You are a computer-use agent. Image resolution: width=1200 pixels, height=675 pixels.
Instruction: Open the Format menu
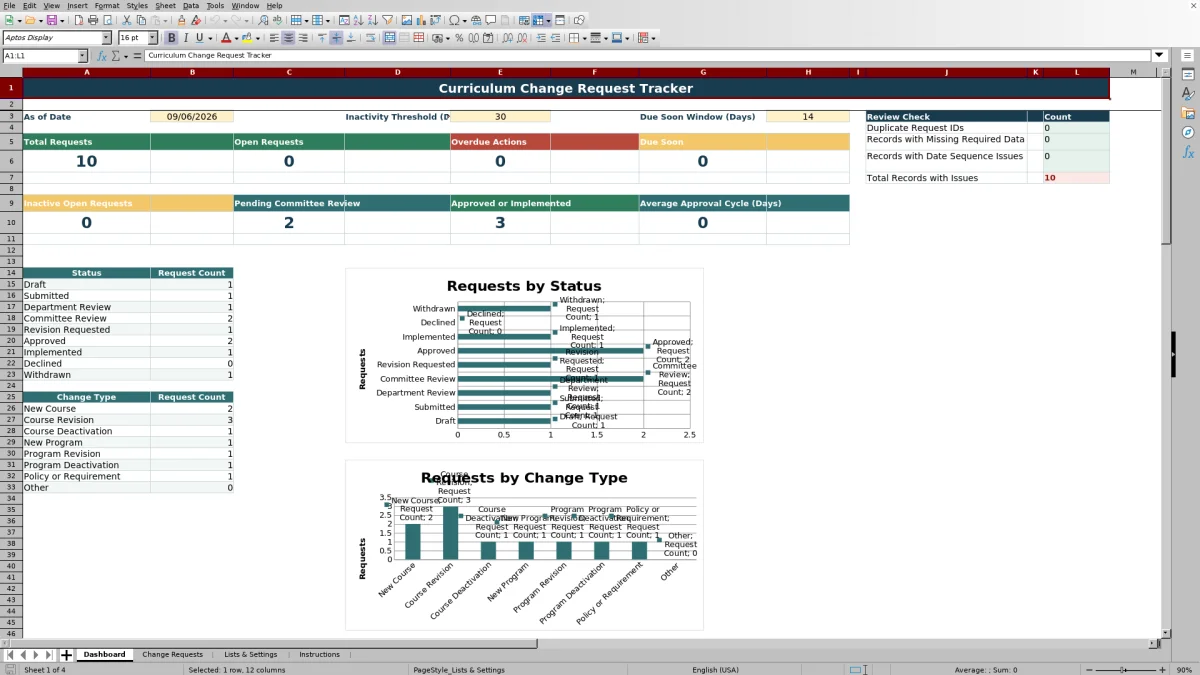(107, 6)
